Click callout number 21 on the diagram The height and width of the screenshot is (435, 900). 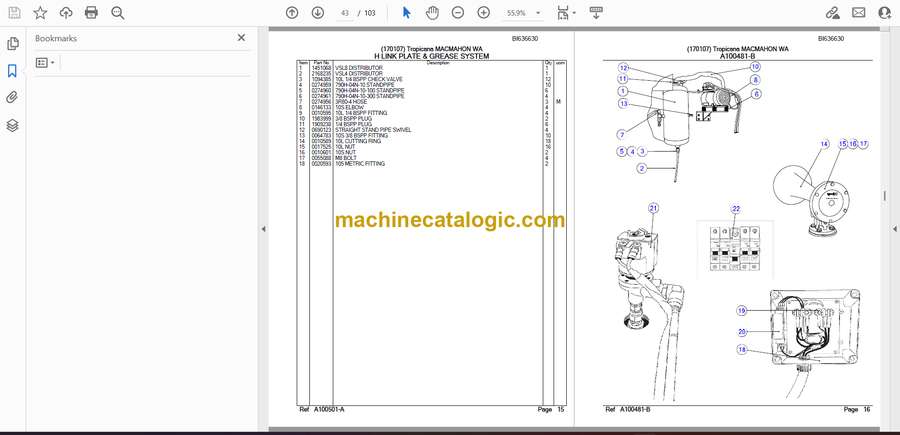[x=653, y=208]
